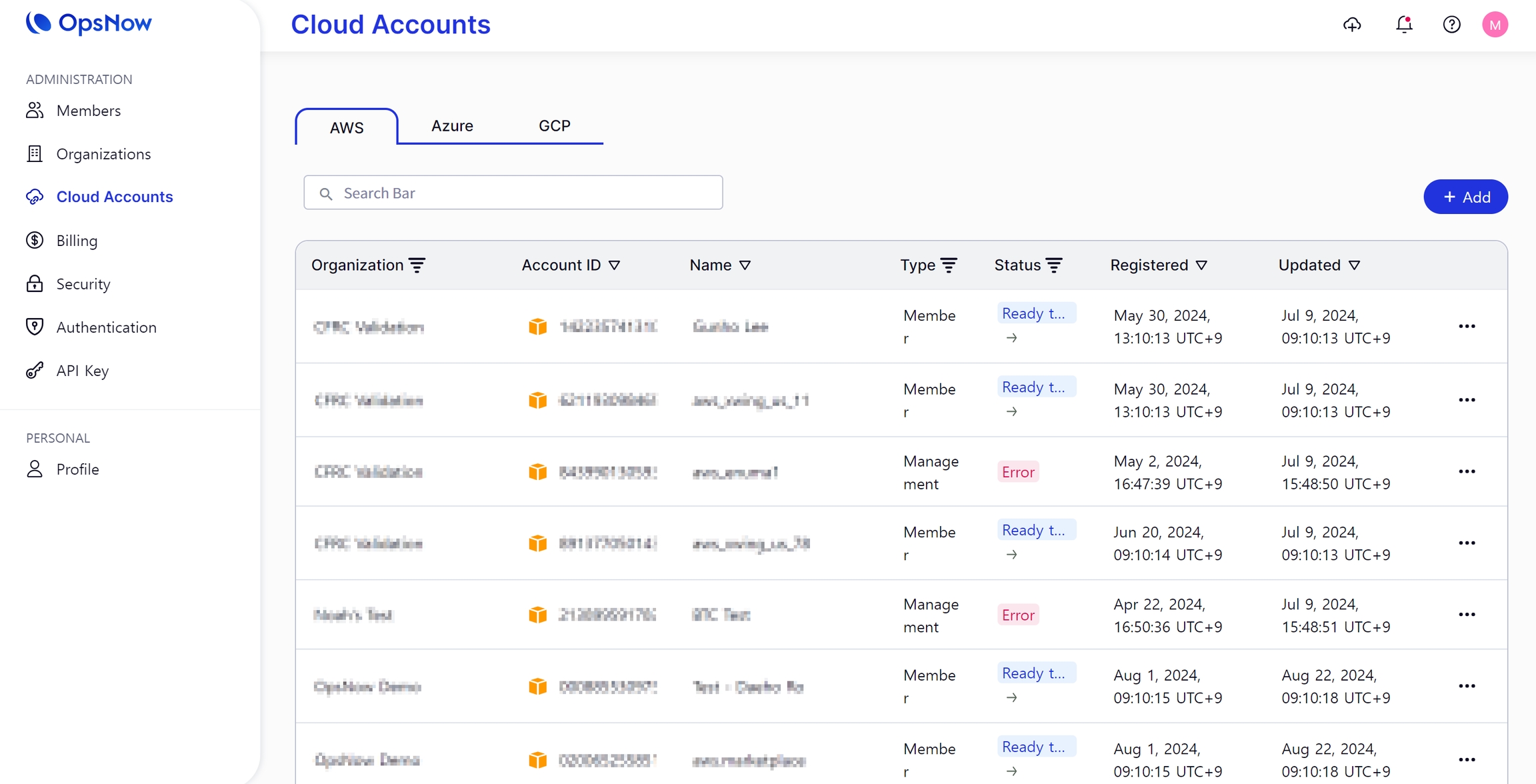Click the first row's Ready status badge
This screenshot has height=784, width=1536.
point(1036,314)
